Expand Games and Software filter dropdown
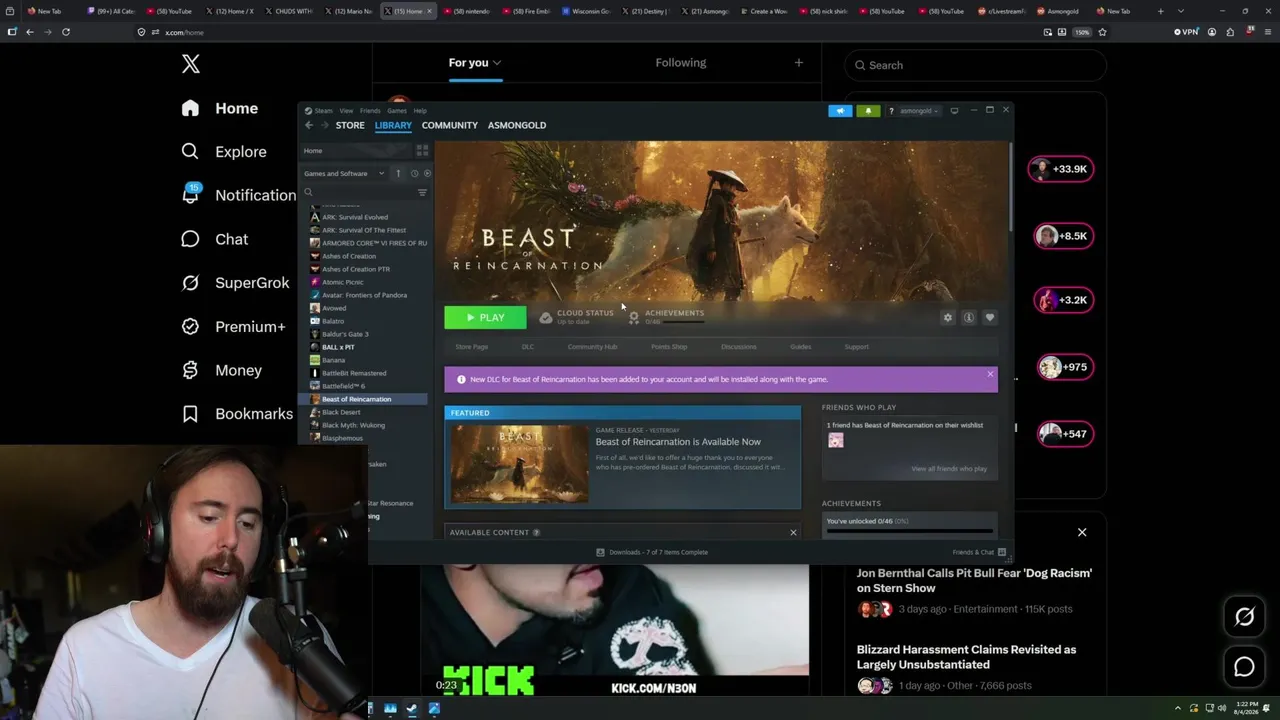This screenshot has height=720, width=1280. (344, 174)
